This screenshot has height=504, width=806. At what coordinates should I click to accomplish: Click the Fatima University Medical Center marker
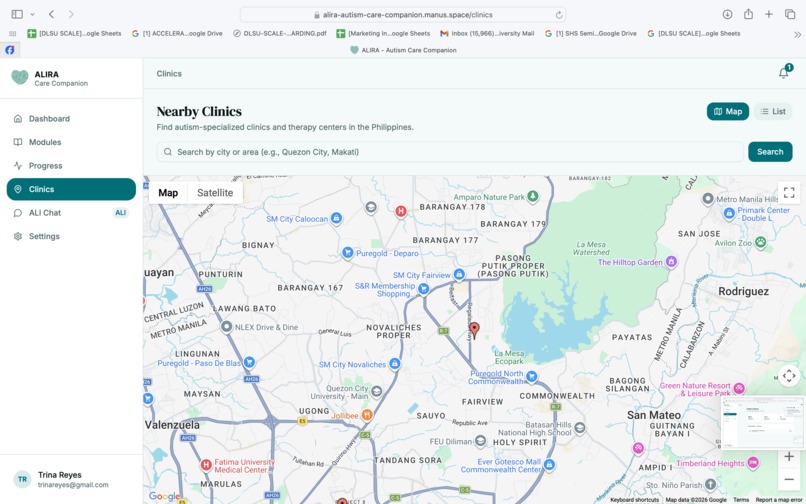206,465
